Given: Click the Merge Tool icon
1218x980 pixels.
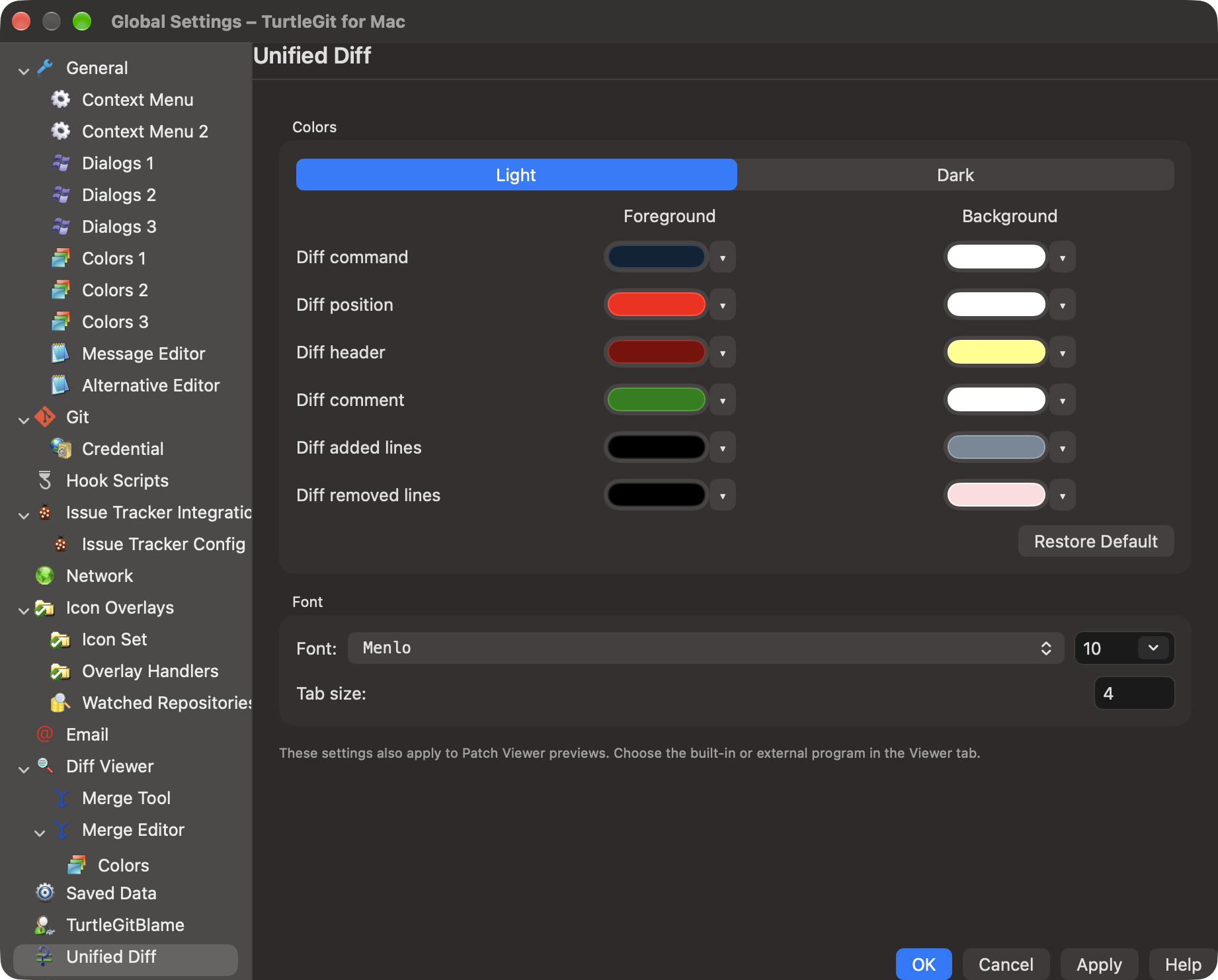Looking at the screenshot, I should coord(61,797).
